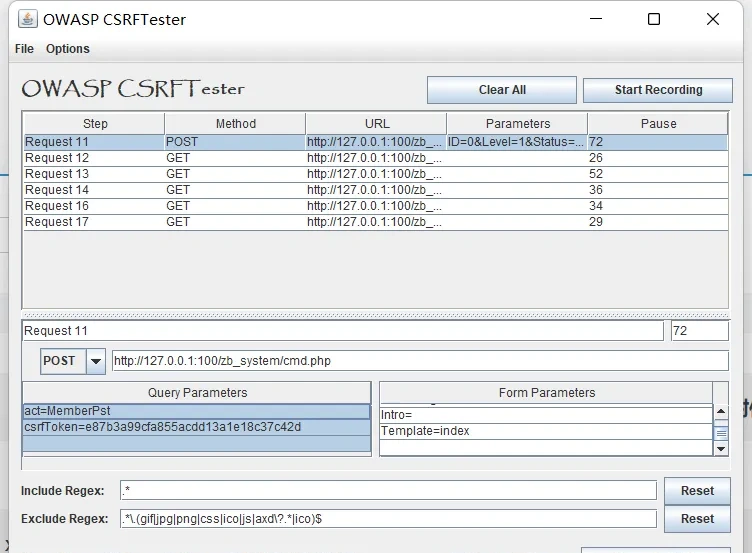
Task: Click the form parameters scroll down arrow
Action: 721,449
